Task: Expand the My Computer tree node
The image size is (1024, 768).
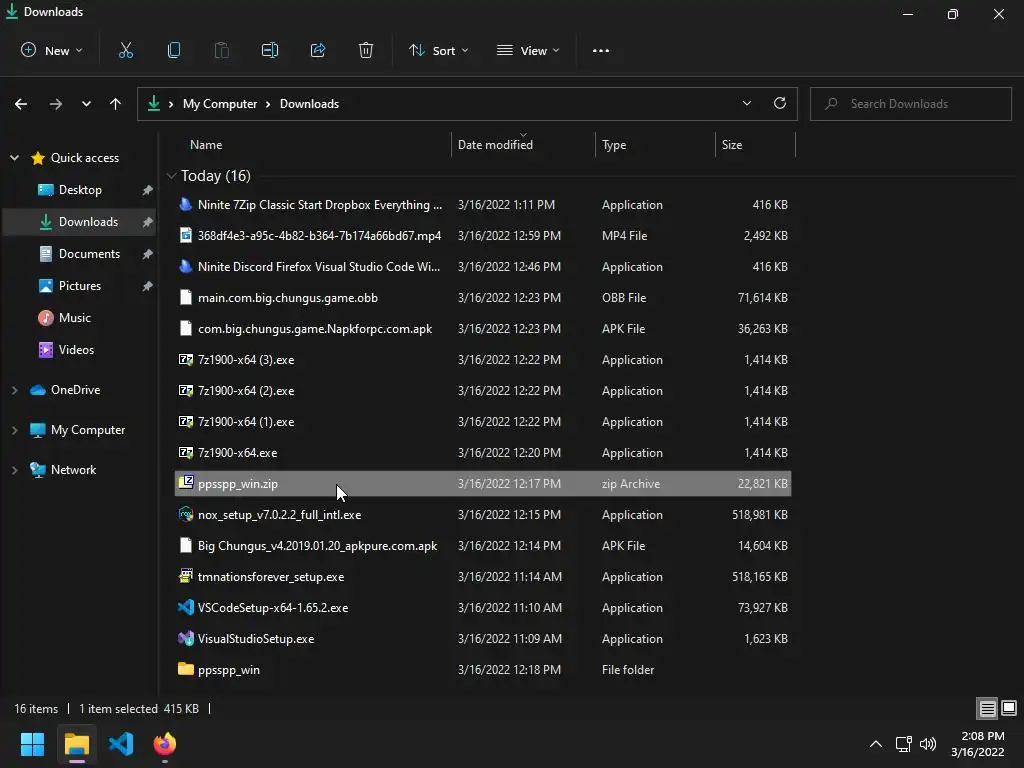Action: [14, 430]
